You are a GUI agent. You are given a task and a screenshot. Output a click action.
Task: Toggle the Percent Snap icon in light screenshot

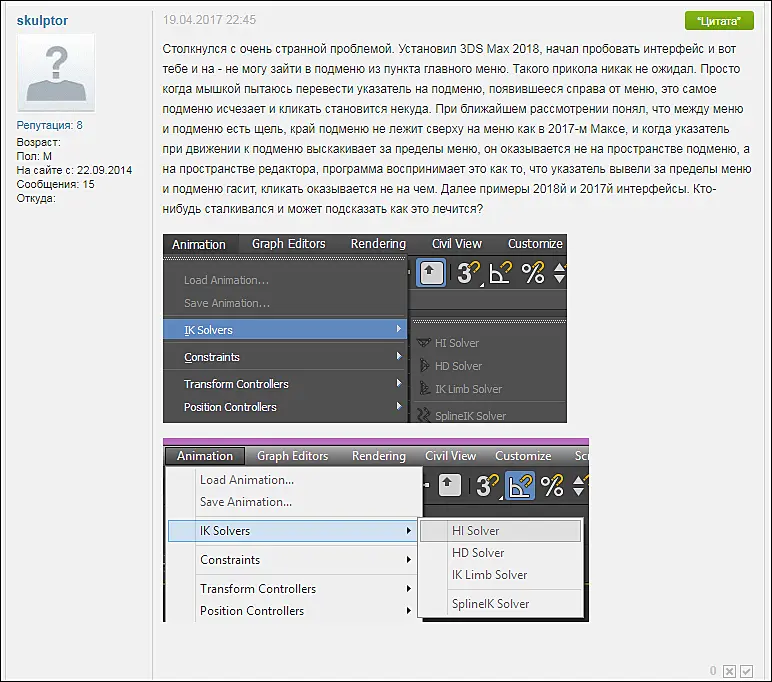coord(552,486)
